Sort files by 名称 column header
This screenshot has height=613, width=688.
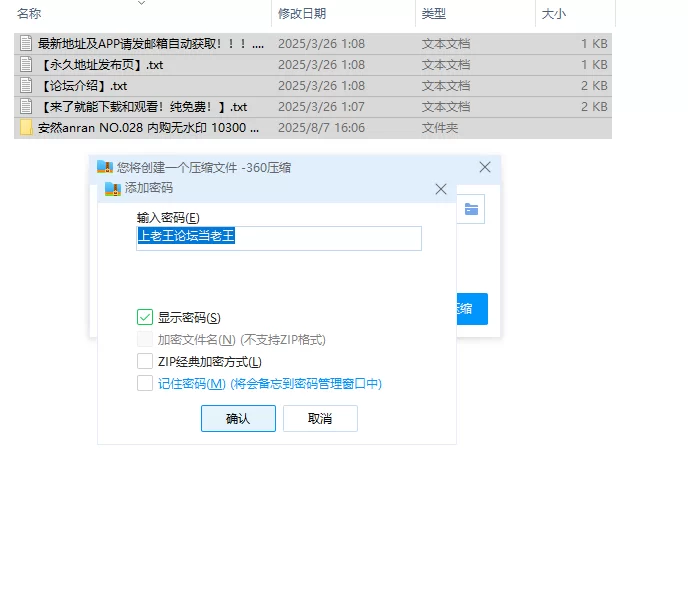pos(29,14)
